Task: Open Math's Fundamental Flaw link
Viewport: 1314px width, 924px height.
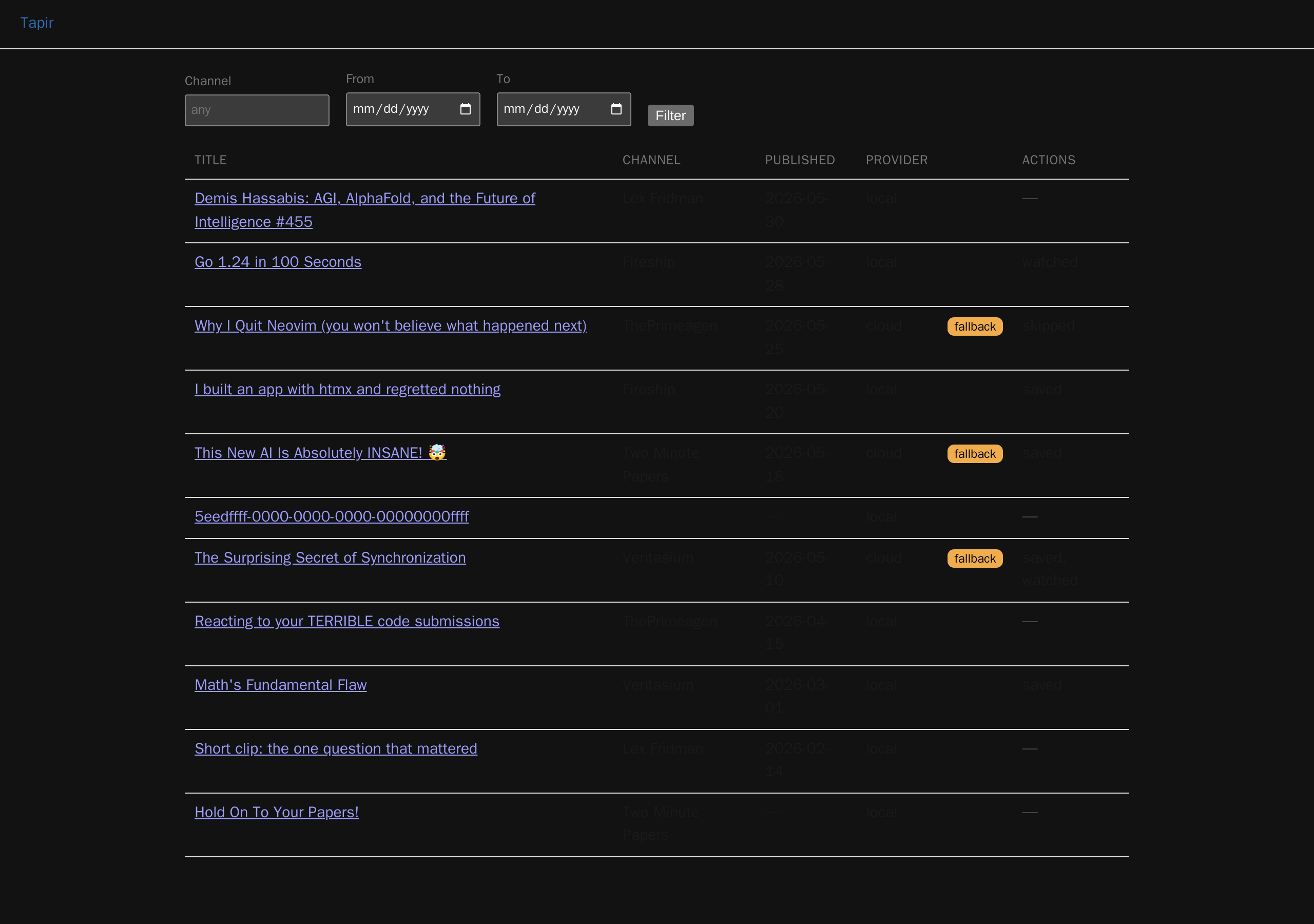Action: click(280, 685)
